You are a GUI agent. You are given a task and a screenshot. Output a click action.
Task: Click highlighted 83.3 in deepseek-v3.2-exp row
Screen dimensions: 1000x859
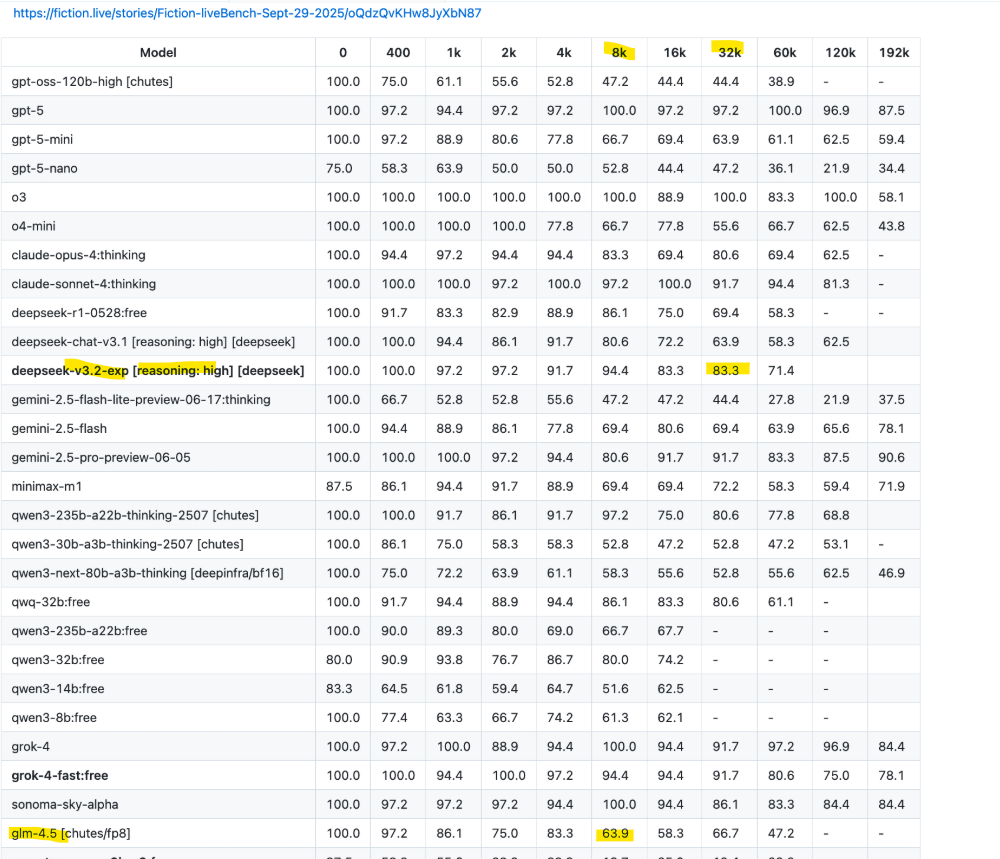726,371
